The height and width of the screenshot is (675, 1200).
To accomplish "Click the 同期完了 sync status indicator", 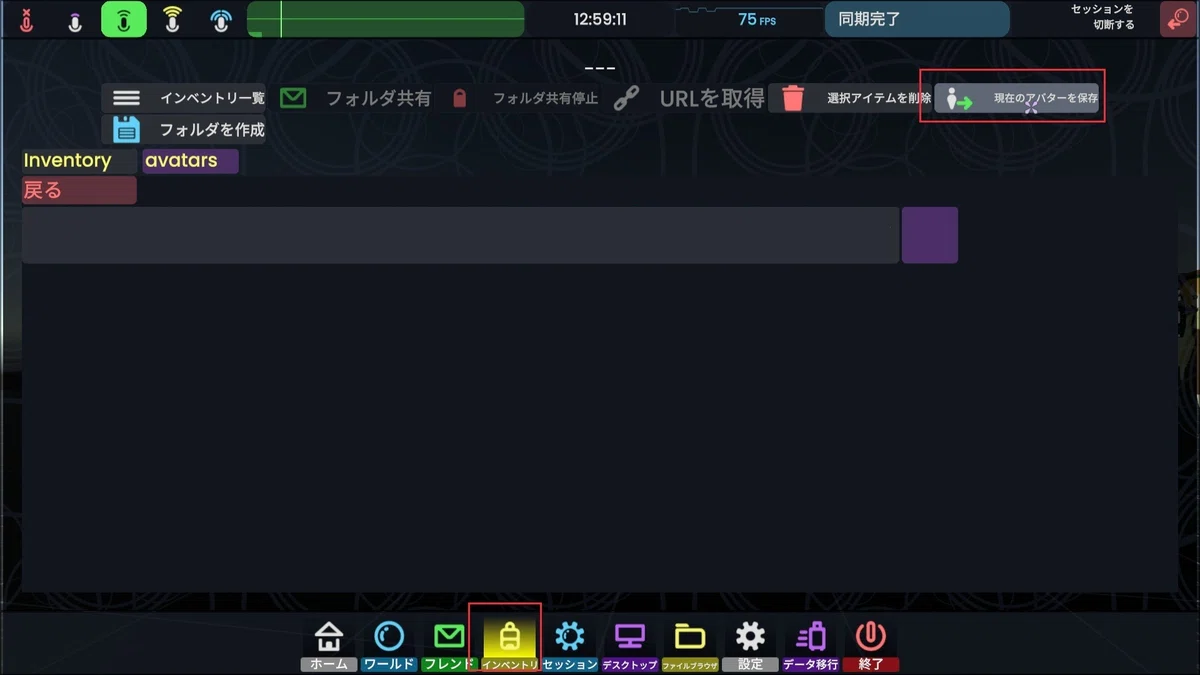I will [x=917, y=19].
